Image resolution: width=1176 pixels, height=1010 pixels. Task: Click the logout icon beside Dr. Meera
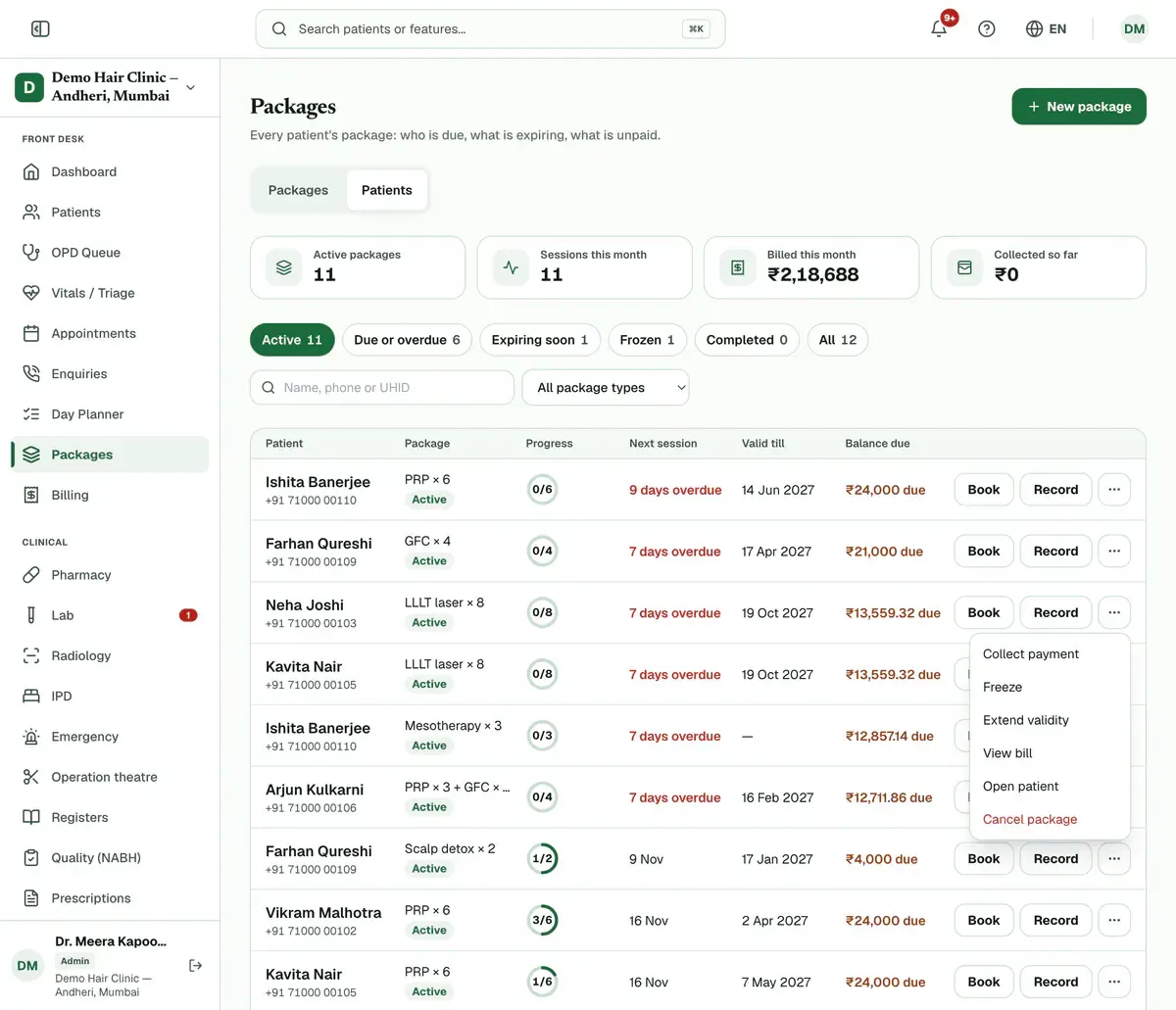pos(195,966)
